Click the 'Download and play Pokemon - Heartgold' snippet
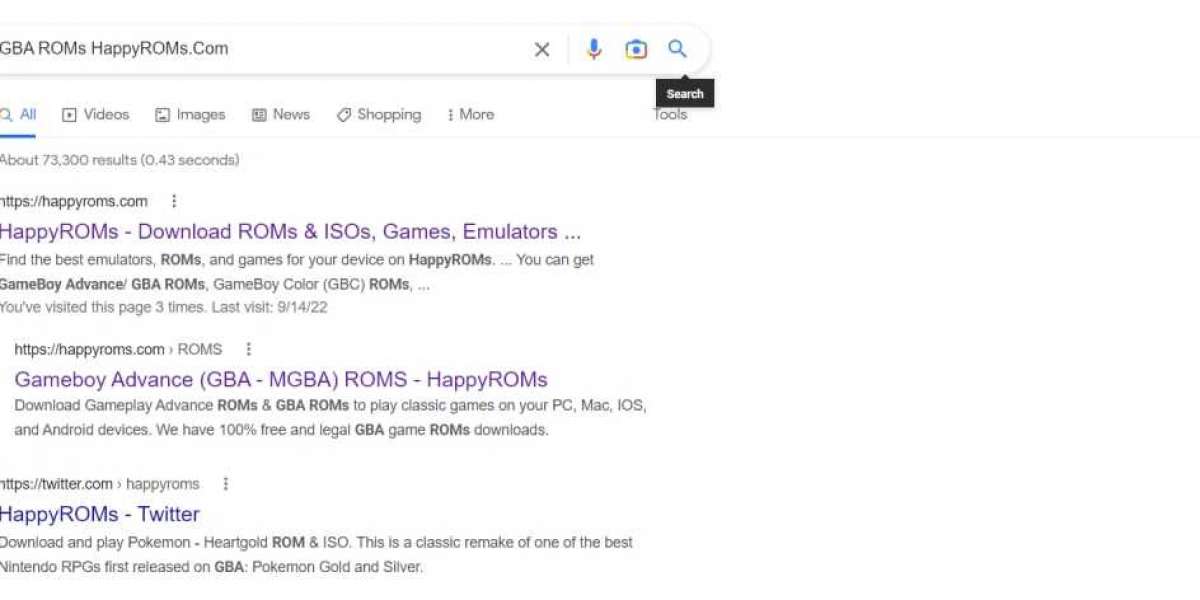Viewport: 1200px width, 600px height. tap(316, 555)
